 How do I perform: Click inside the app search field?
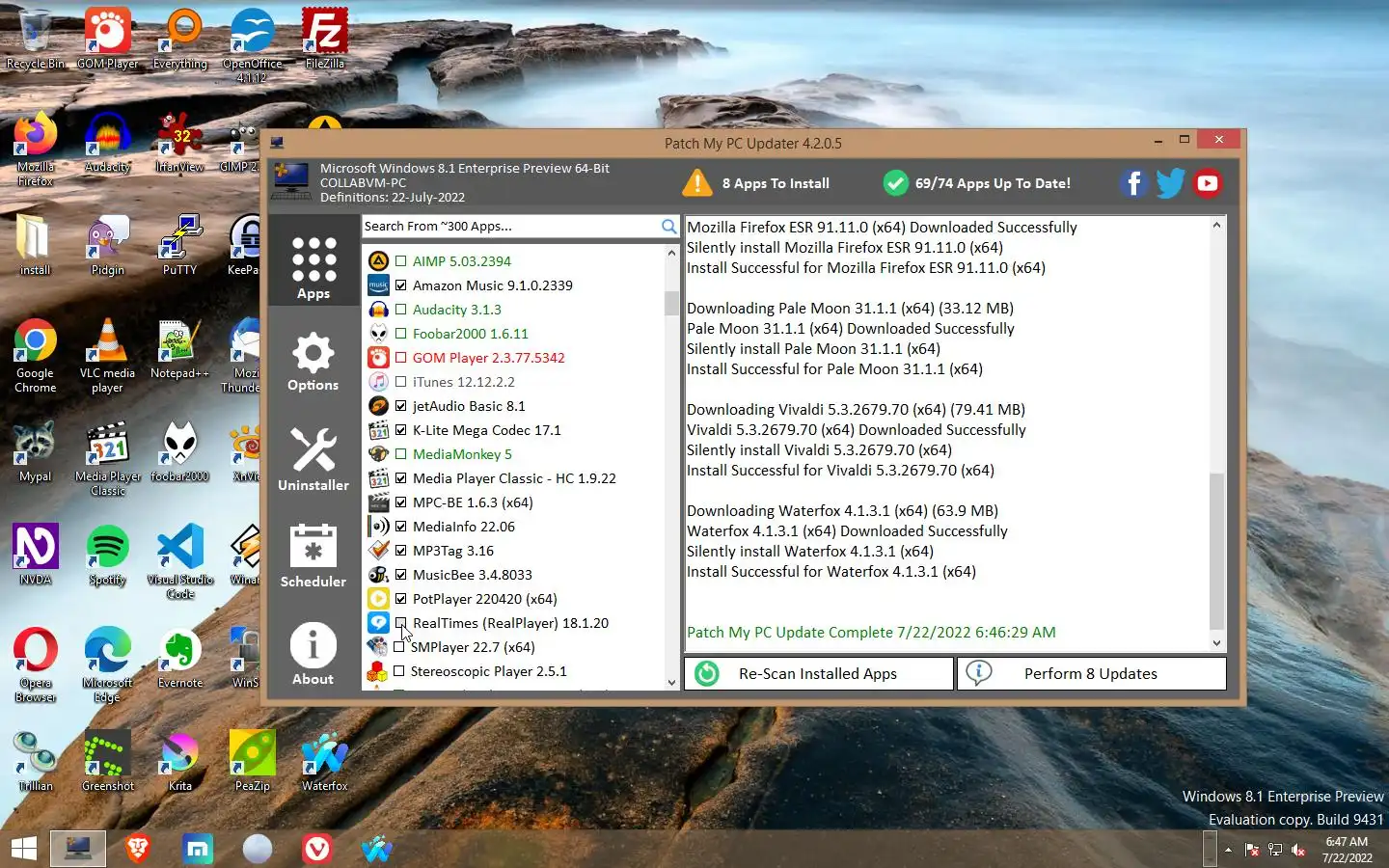pyautogui.click(x=511, y=226)
